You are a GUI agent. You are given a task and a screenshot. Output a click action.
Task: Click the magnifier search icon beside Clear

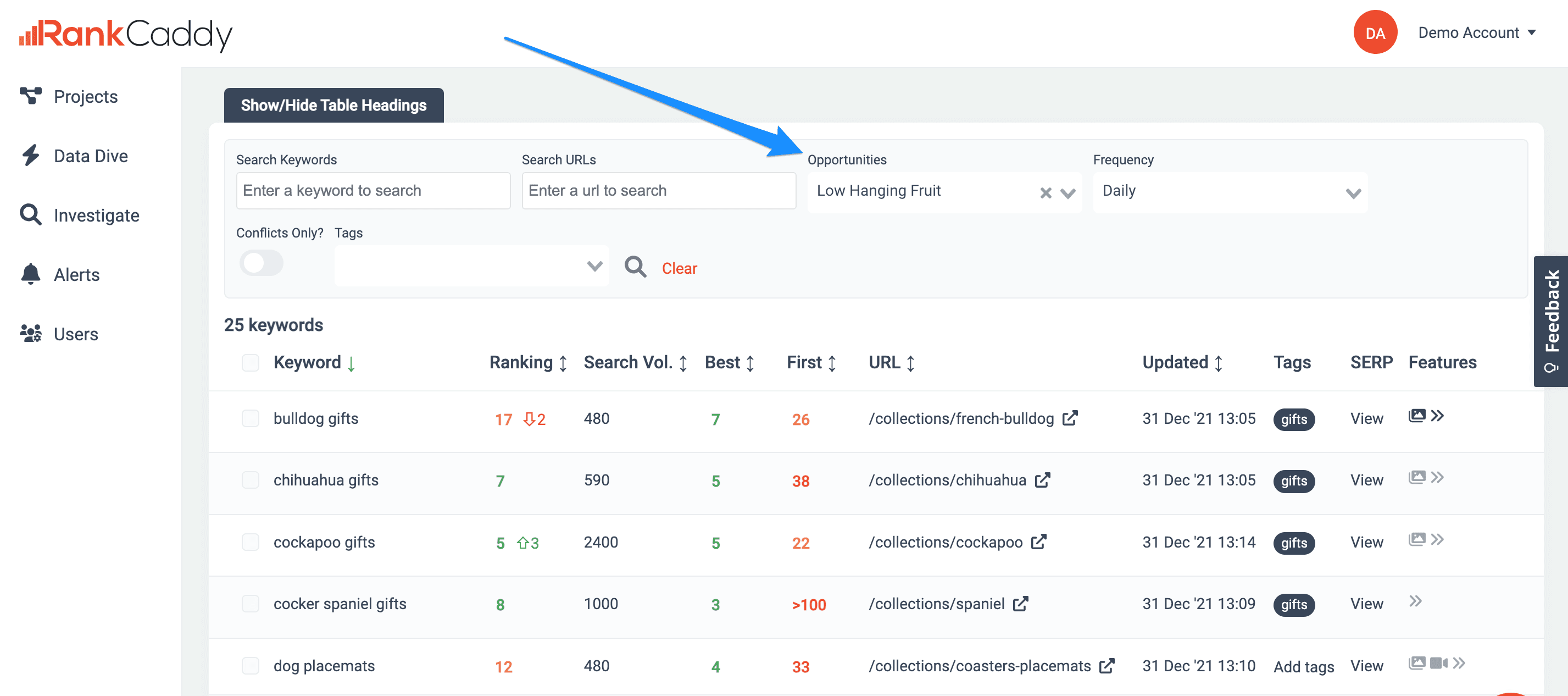click(635, 267)
